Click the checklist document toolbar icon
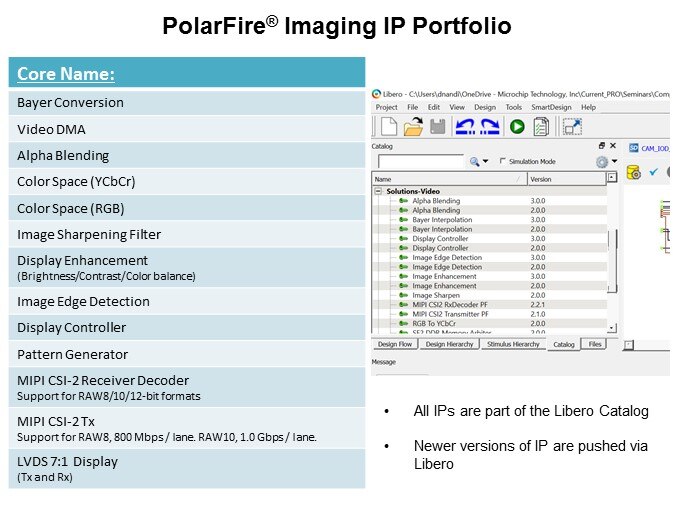 (541, 127)
